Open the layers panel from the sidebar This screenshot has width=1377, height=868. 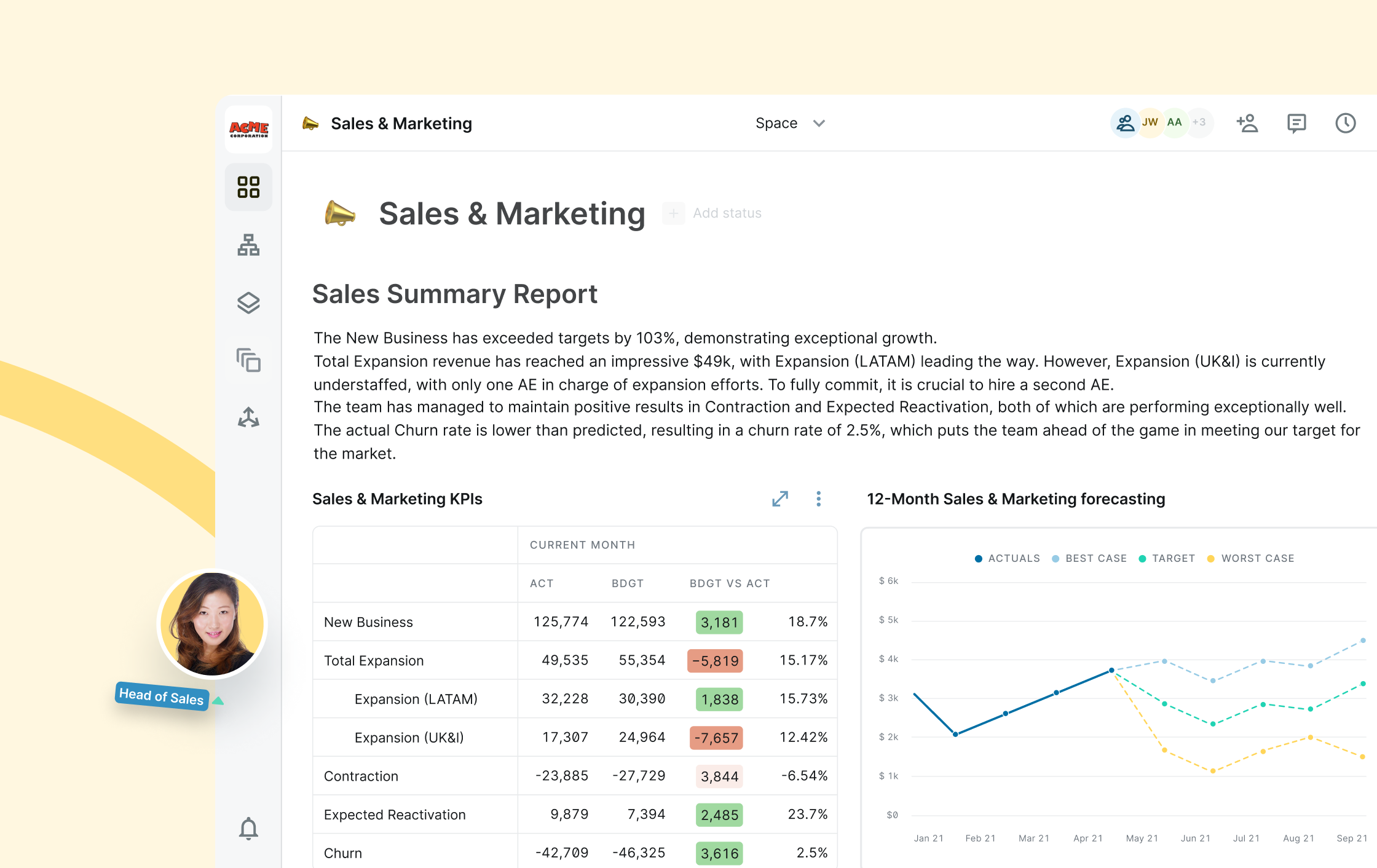(x=248, y=302)
